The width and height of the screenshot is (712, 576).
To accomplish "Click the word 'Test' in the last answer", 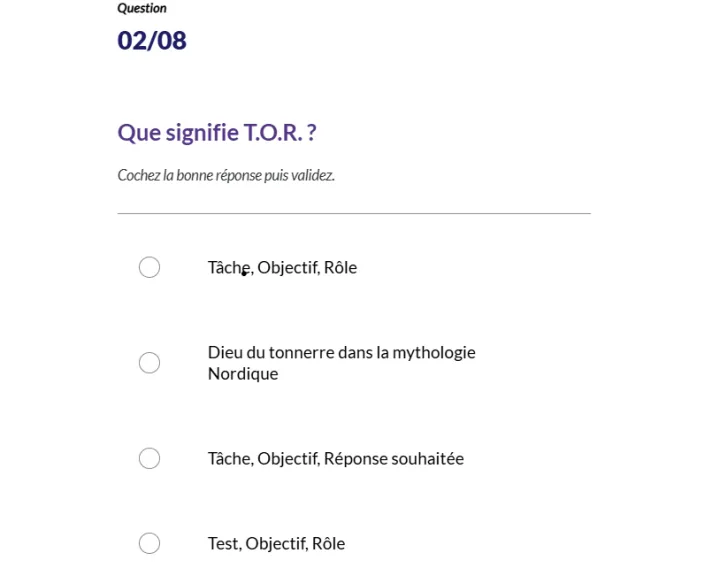I will click(223, 543).
